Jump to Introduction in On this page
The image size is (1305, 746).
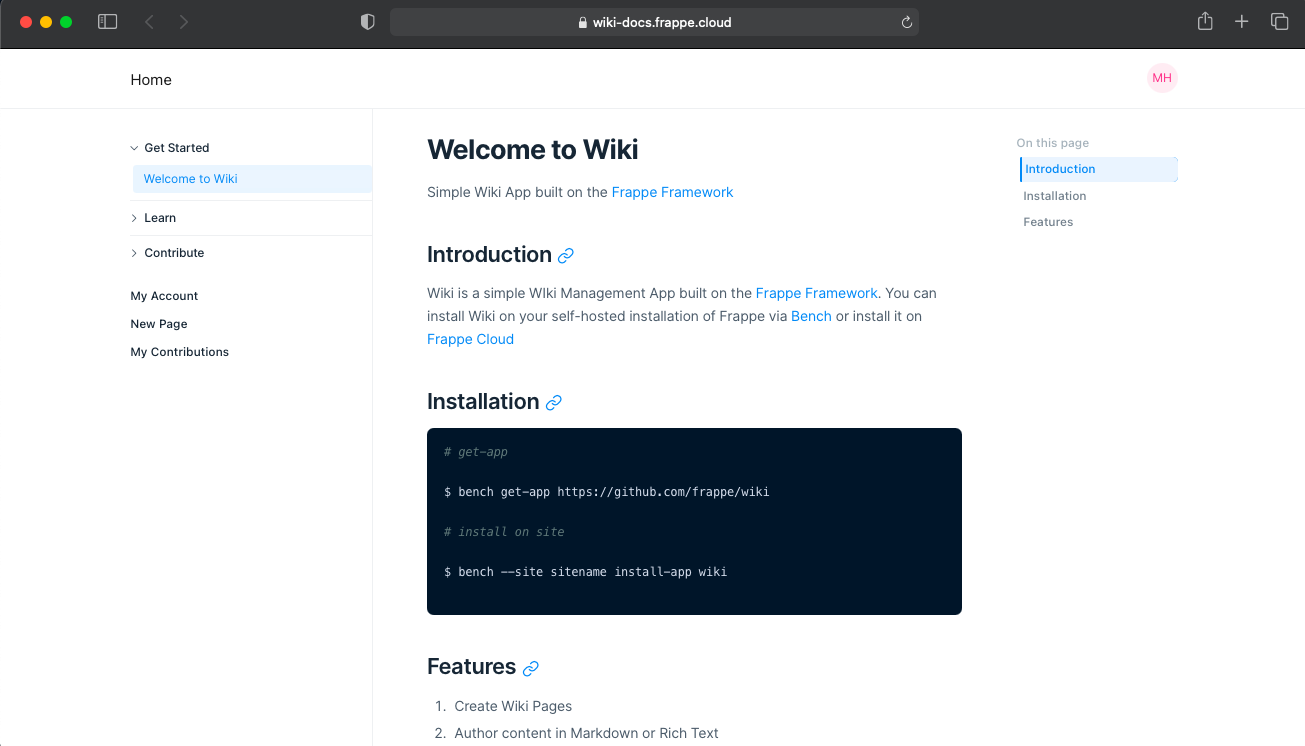(x=1099, y=169)
